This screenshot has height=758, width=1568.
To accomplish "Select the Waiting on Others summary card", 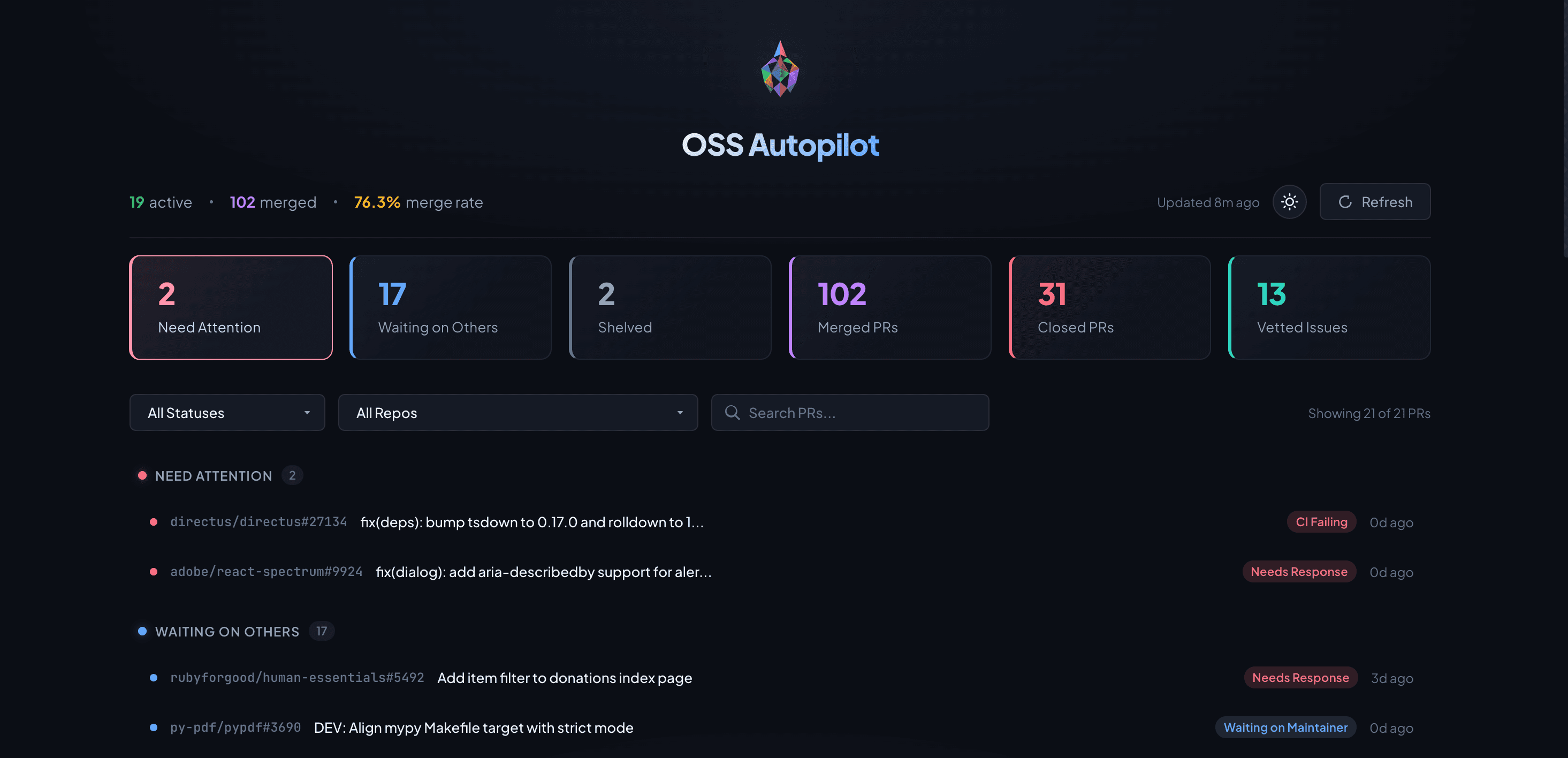I will point(451,307).
